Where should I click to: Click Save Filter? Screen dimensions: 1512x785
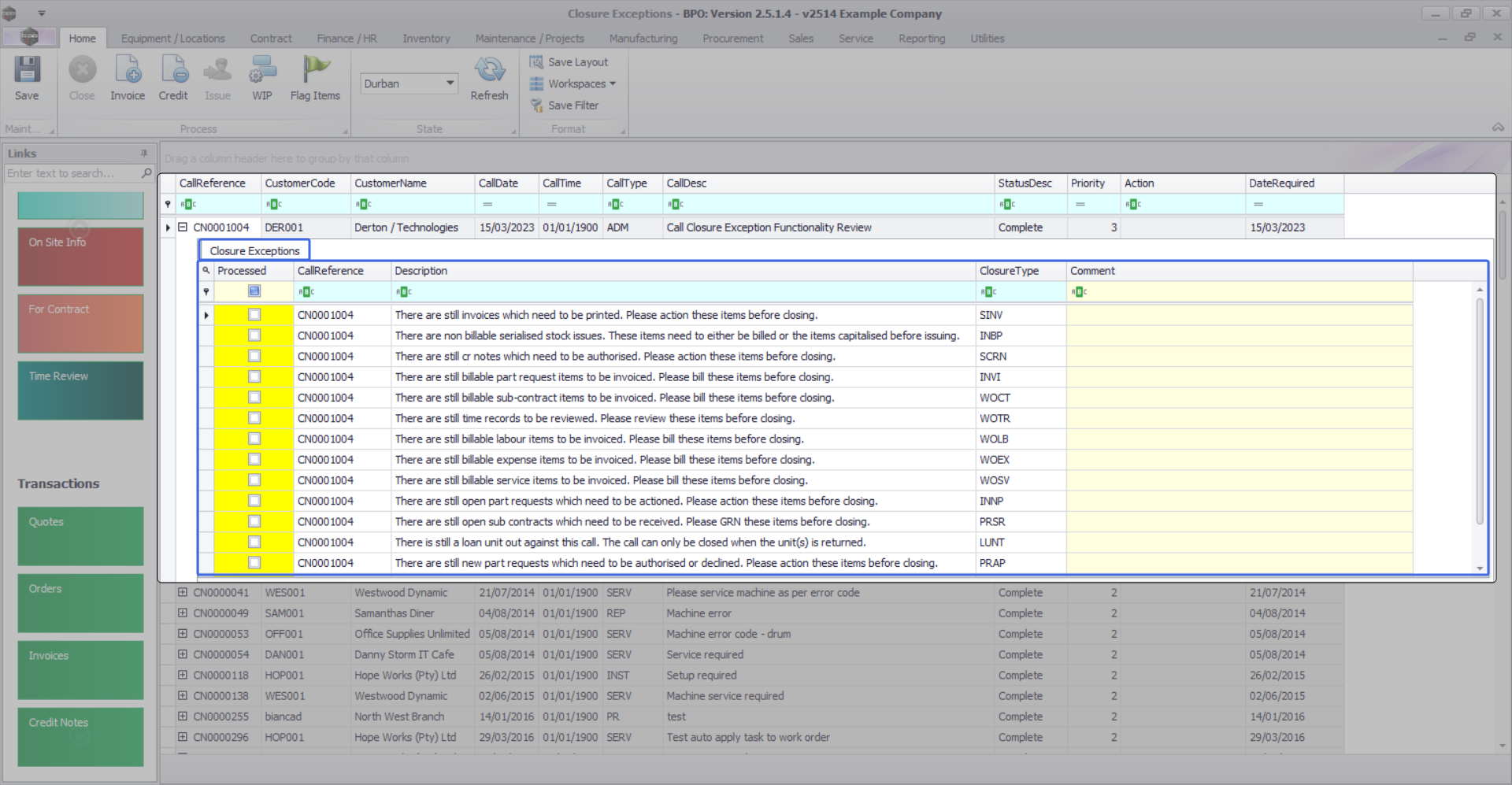click(x=565, y=106)
